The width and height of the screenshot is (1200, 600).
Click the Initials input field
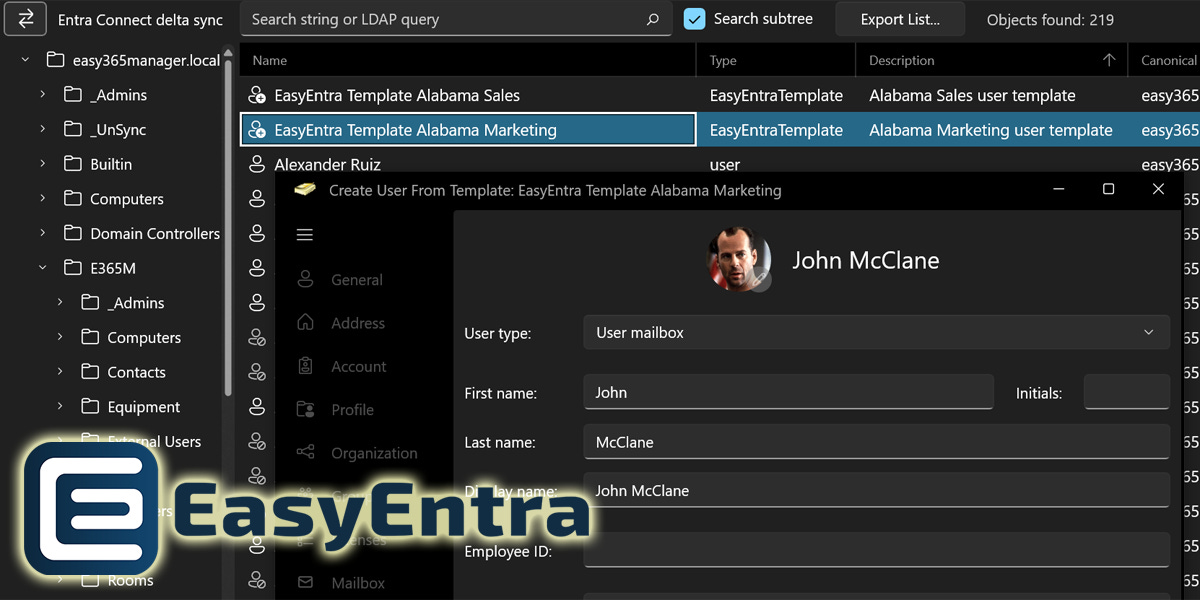(x=1126, y=392)
